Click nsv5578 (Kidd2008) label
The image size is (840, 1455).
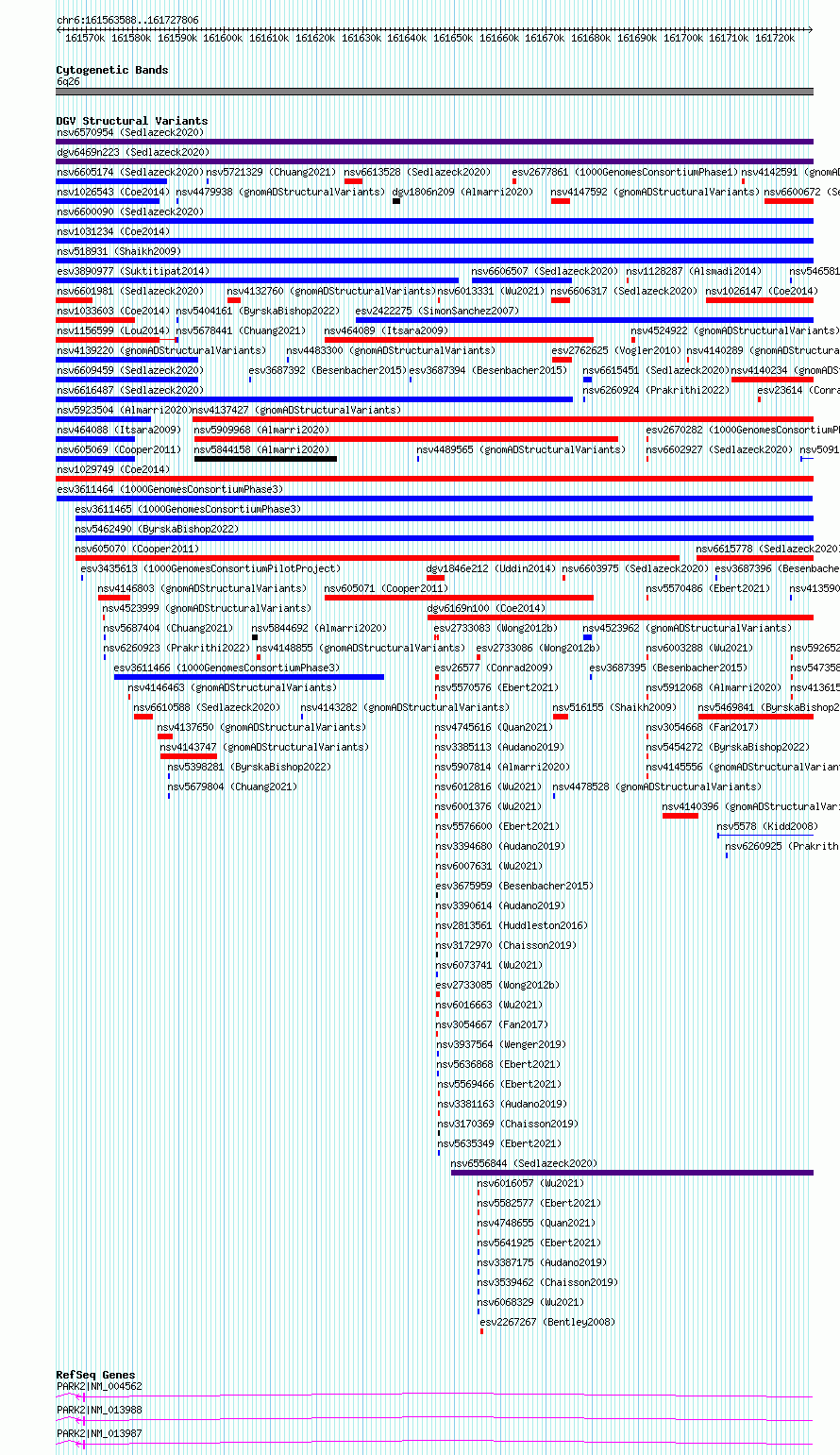coord(767,826)
